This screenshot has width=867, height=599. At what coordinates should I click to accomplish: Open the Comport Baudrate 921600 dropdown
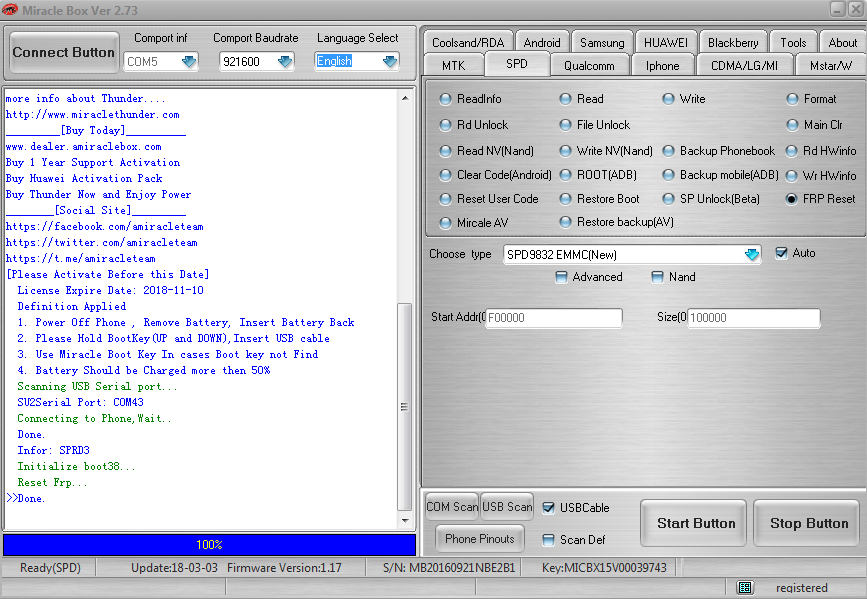[x=285, y=61]
